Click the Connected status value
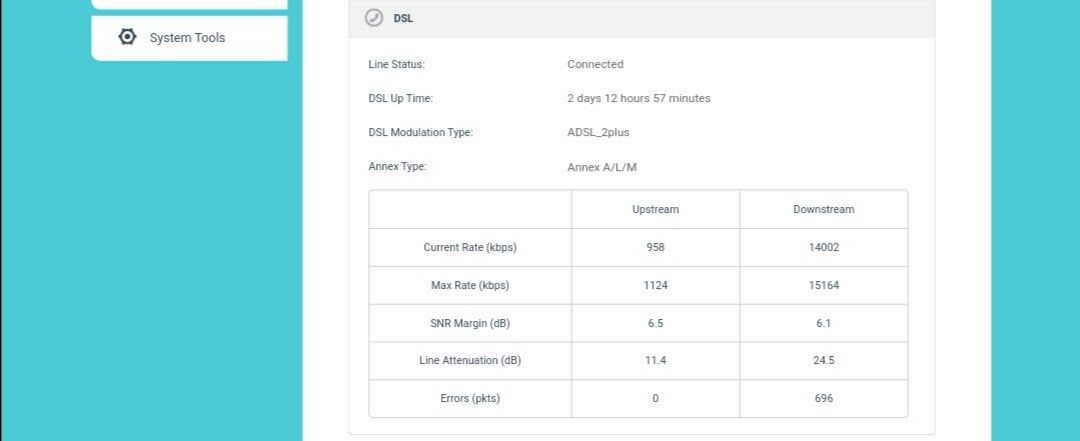1080x441 pixels. (595, 64)
